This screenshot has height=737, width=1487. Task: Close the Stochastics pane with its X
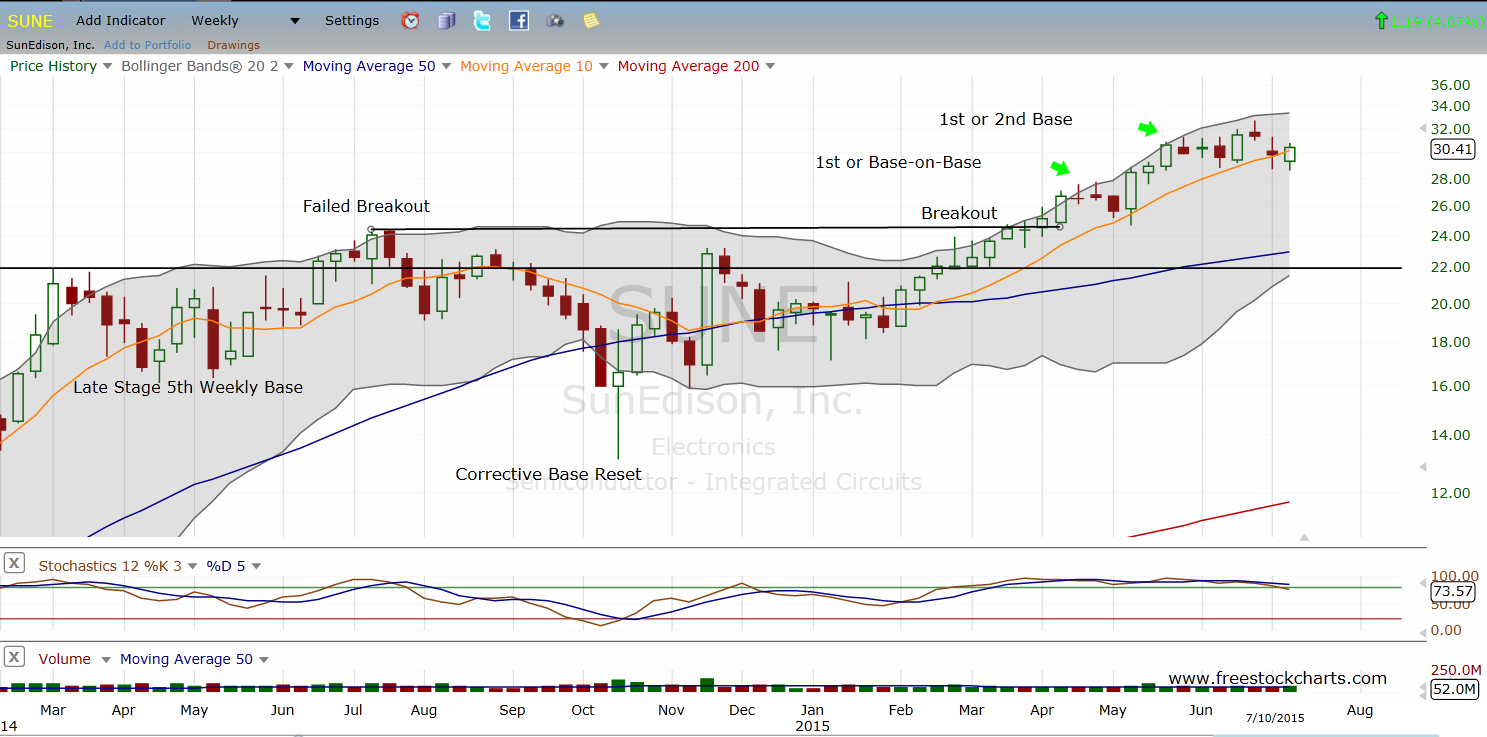point(15,564)
